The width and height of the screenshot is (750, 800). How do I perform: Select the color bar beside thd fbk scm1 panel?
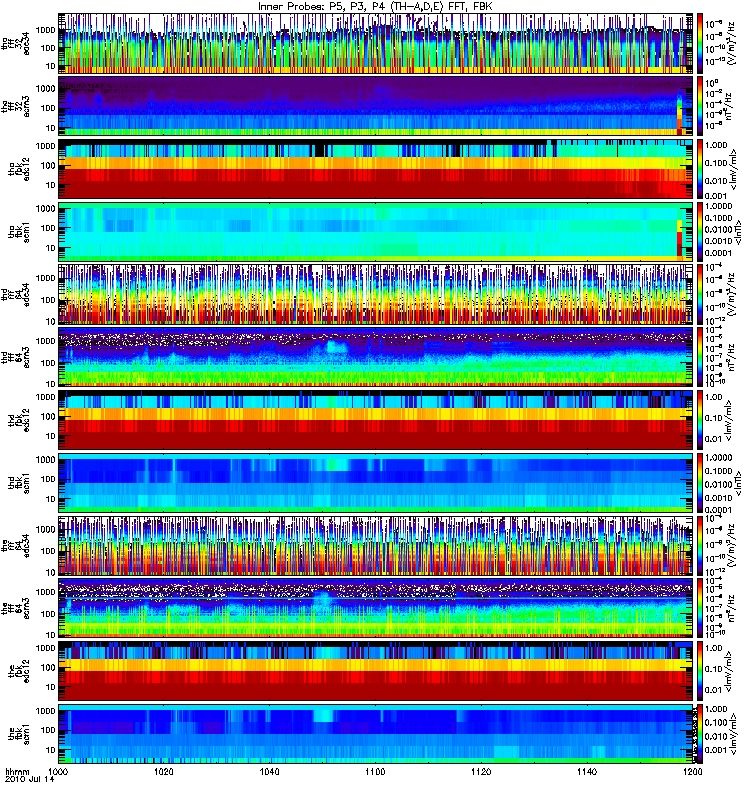tap(699, 483)
